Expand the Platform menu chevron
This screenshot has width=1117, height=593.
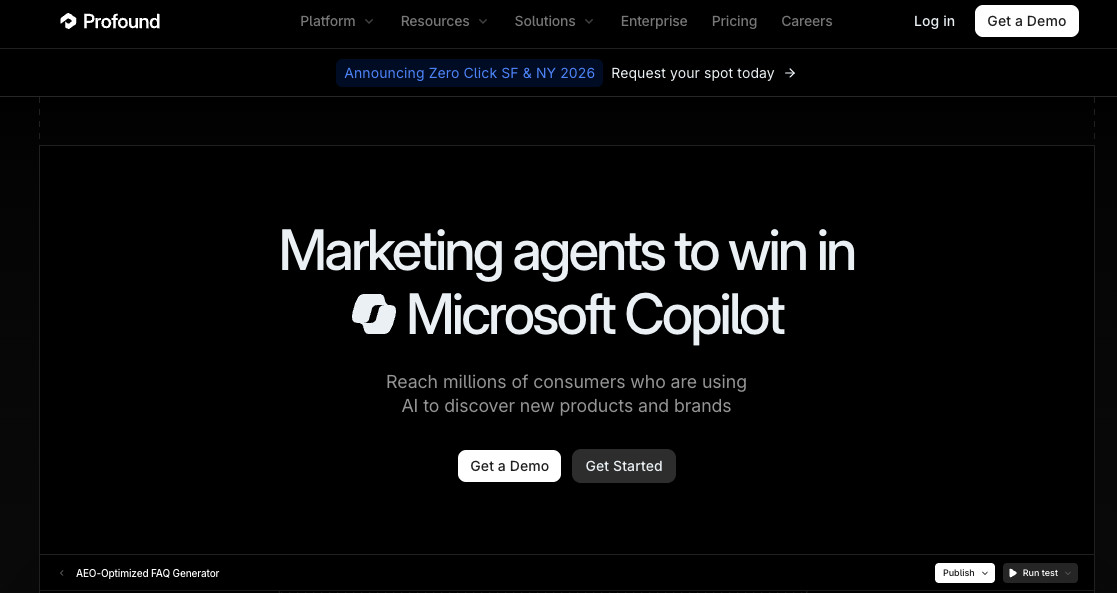pyautogui.click(x=369, y=21)
